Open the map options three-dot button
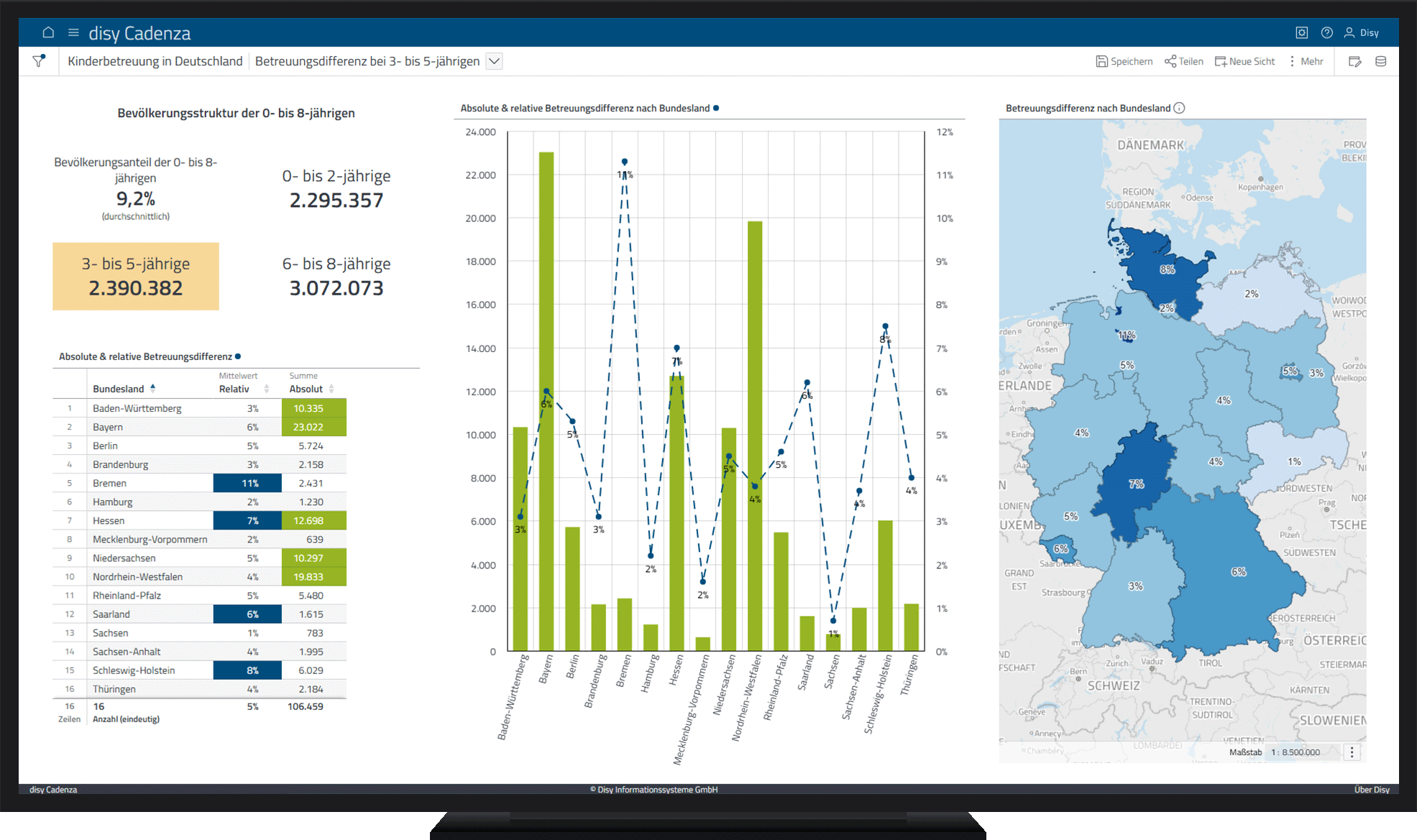The height and width of the screenshot is (840, 1417). [x=1352, y=752]
